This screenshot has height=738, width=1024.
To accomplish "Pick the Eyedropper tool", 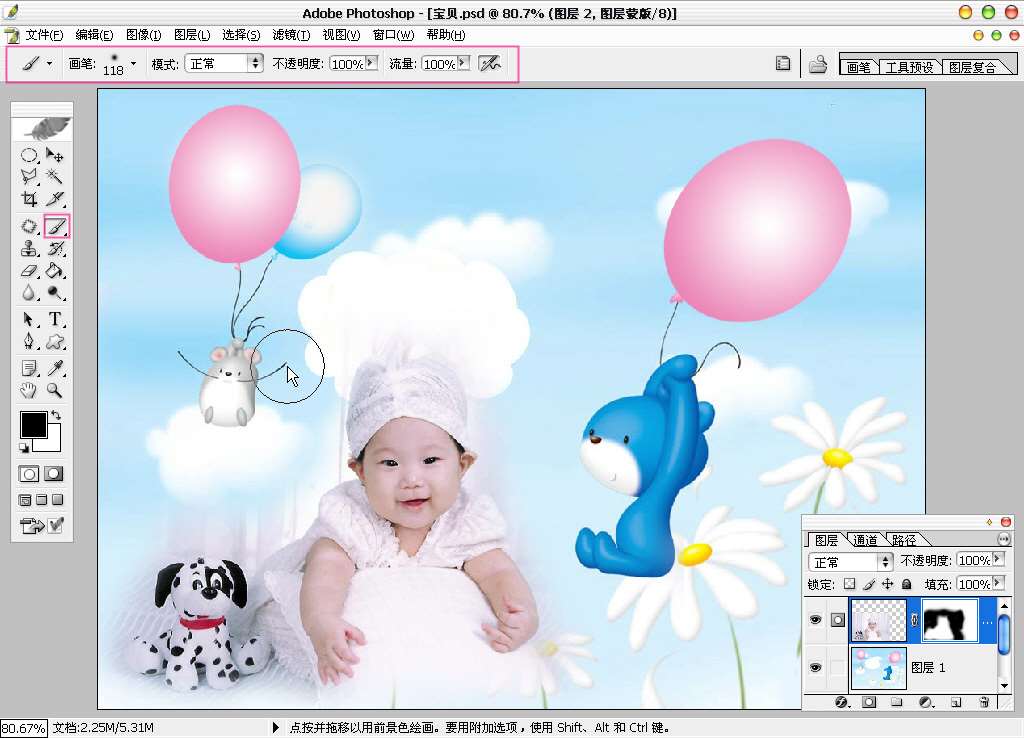I will 56,369.
